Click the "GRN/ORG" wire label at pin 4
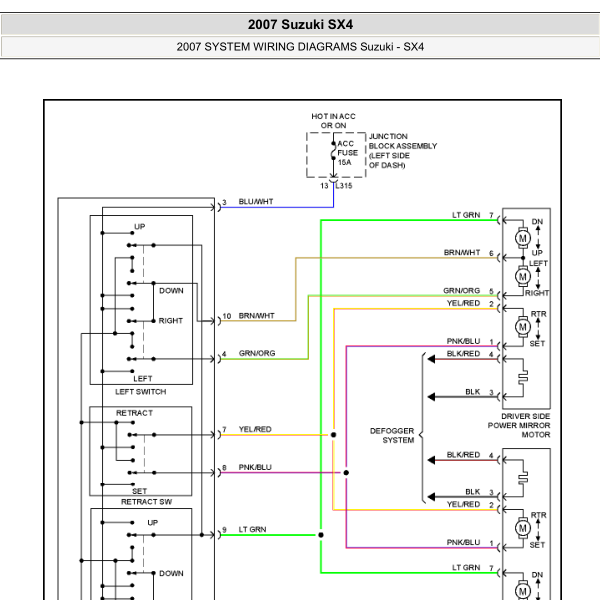This screenshot has height=600, width=600. (257, 353)
